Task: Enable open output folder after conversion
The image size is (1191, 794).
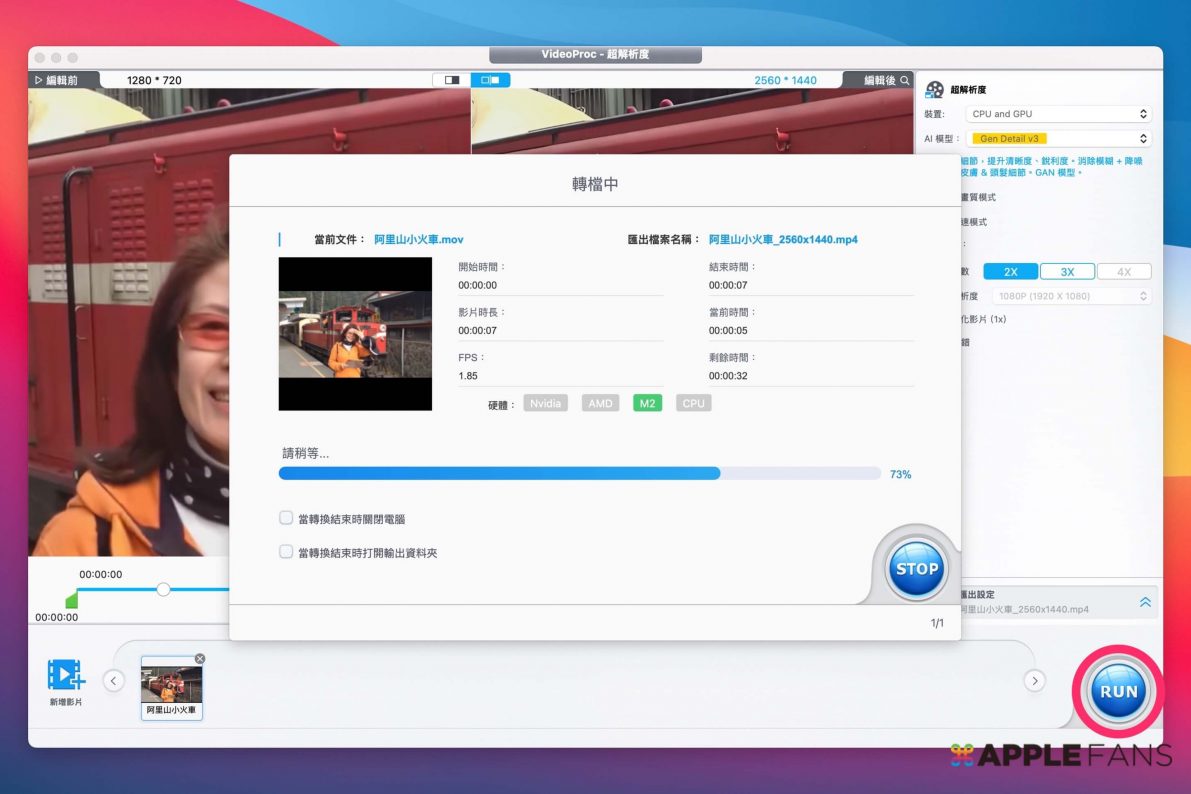Action: 286,552
